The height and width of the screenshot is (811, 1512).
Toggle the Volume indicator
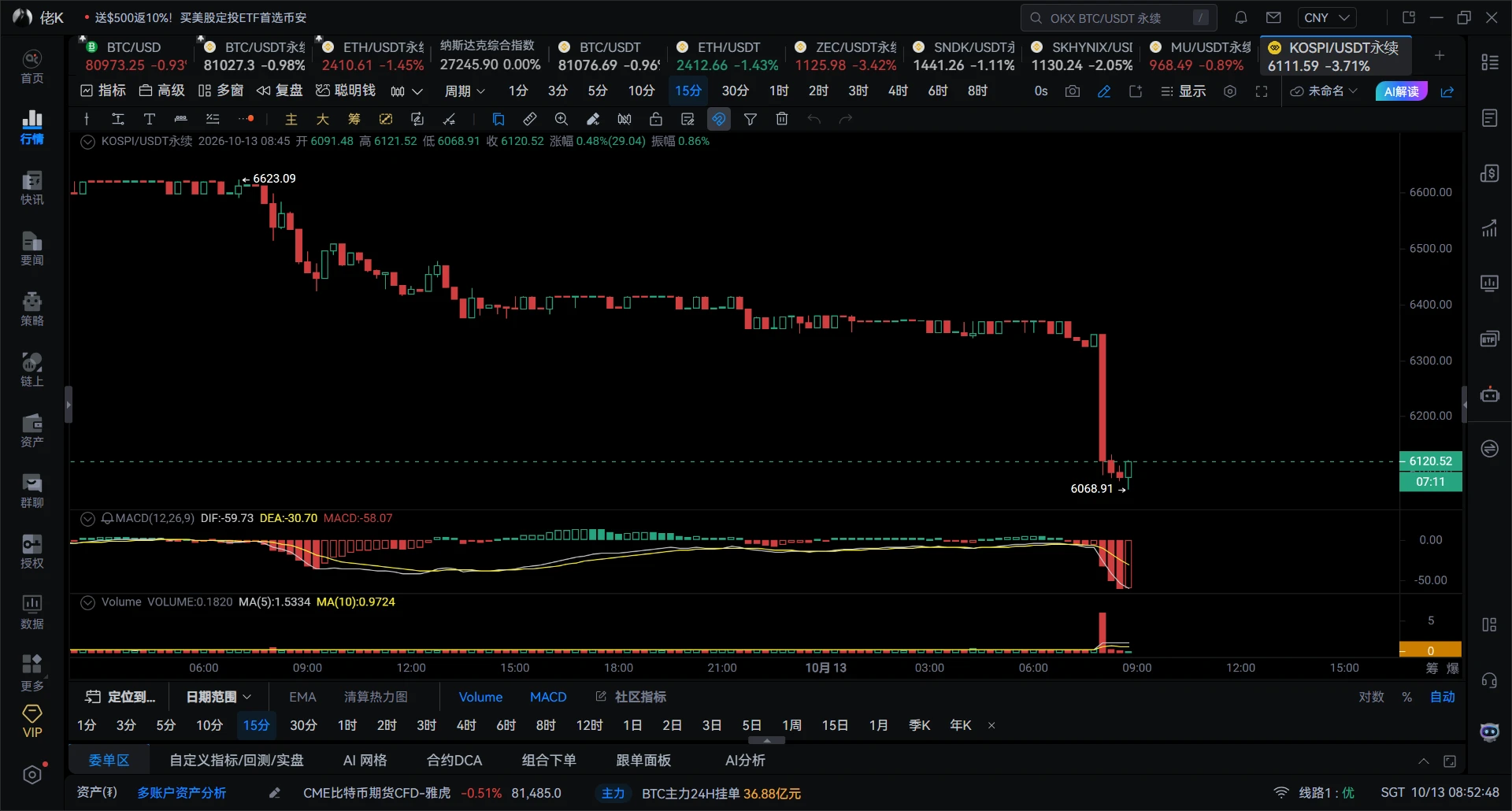pyautogui.click(x=480, y=697)
